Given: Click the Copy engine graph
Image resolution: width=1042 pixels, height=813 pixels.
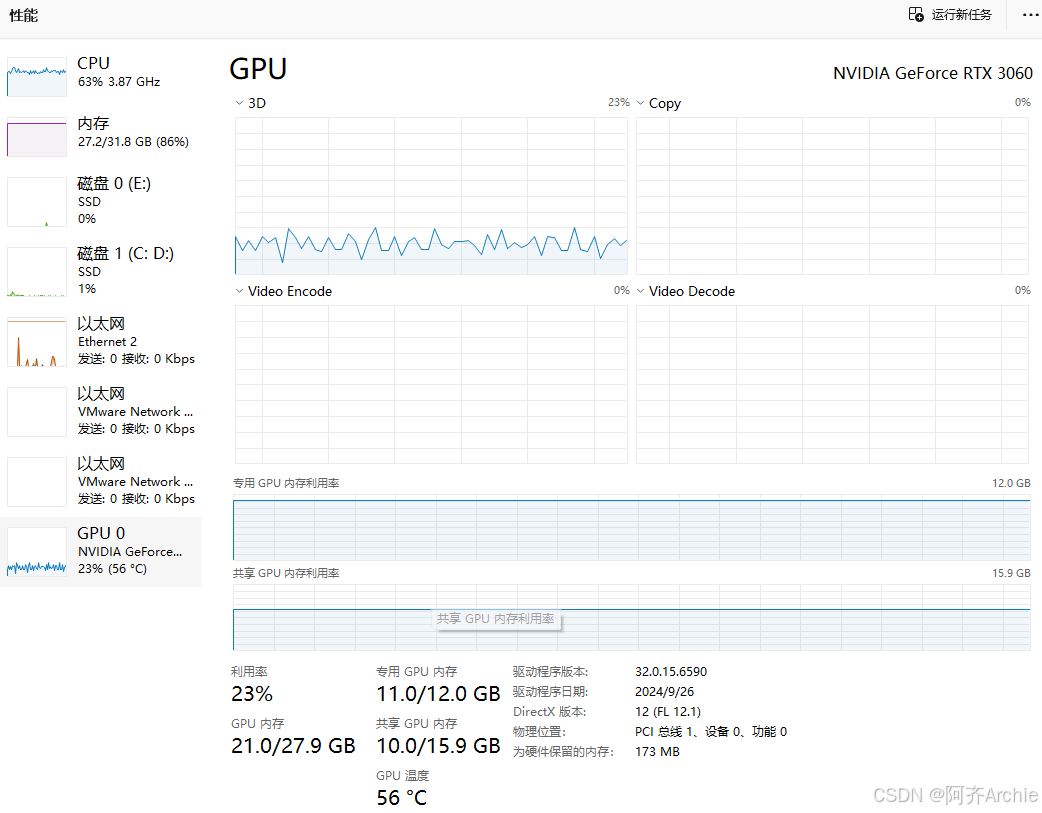Looking at the screenshot, I should 832,196.
